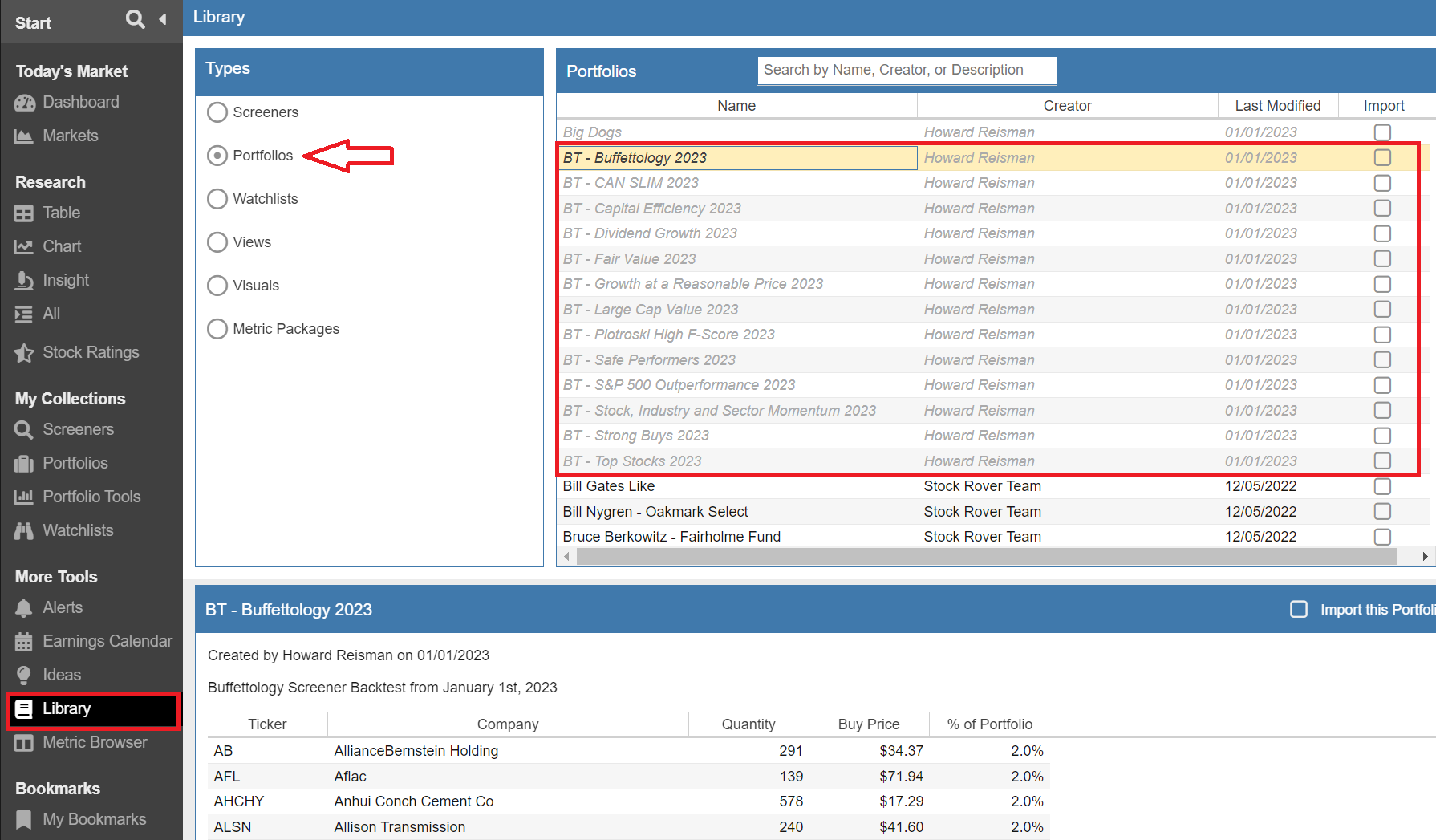Image resolution: width=1436 pixels, height=840 pixels.
Task: Select the Visuals radio button
Action: pos(217,286)
